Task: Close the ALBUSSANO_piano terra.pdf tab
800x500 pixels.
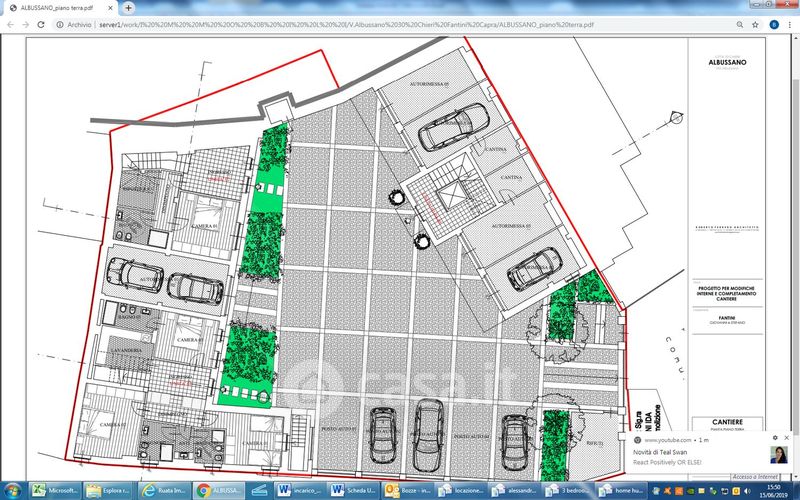Action: coord(111,7)
